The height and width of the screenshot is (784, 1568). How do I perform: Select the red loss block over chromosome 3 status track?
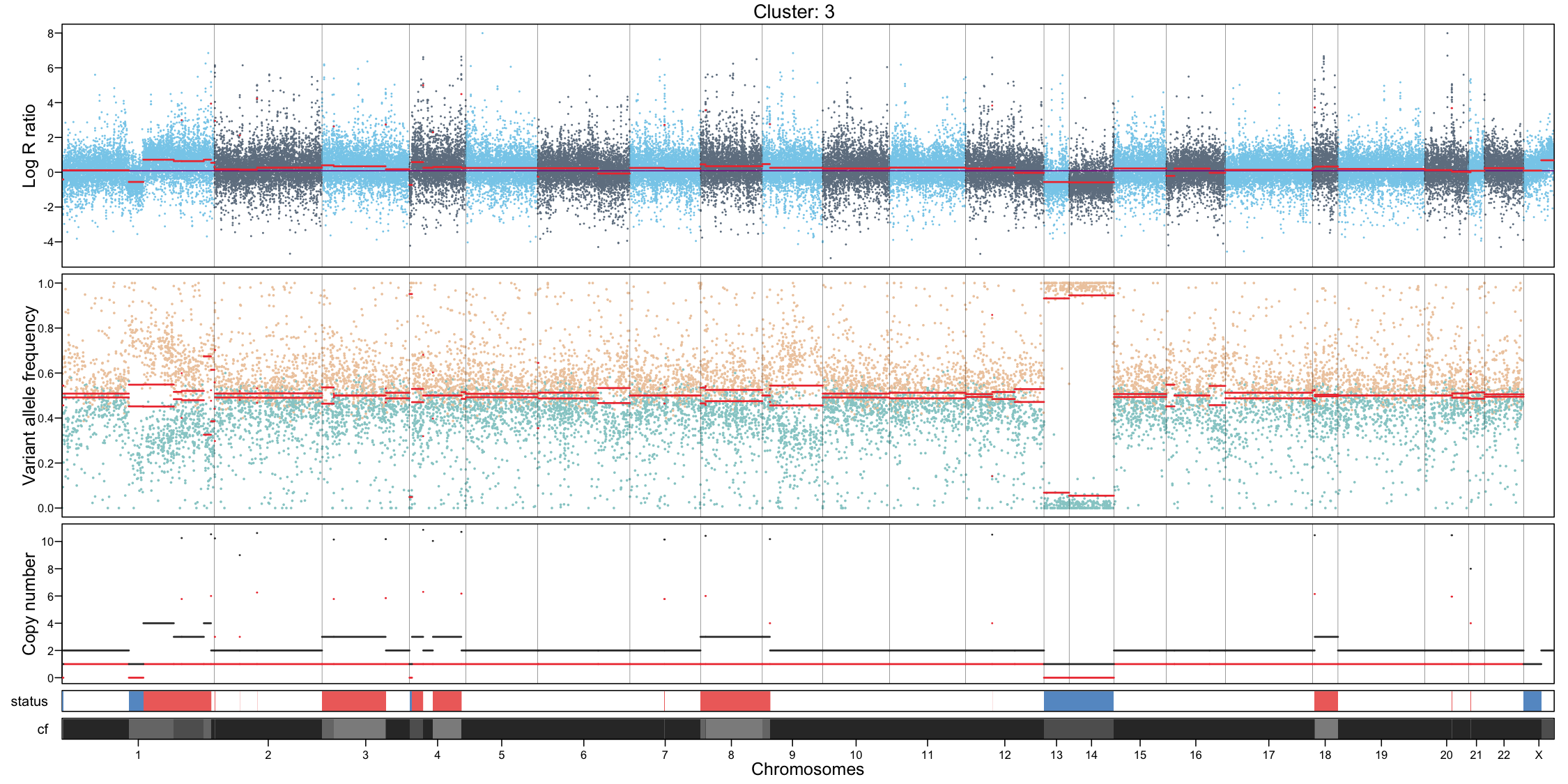355,700
